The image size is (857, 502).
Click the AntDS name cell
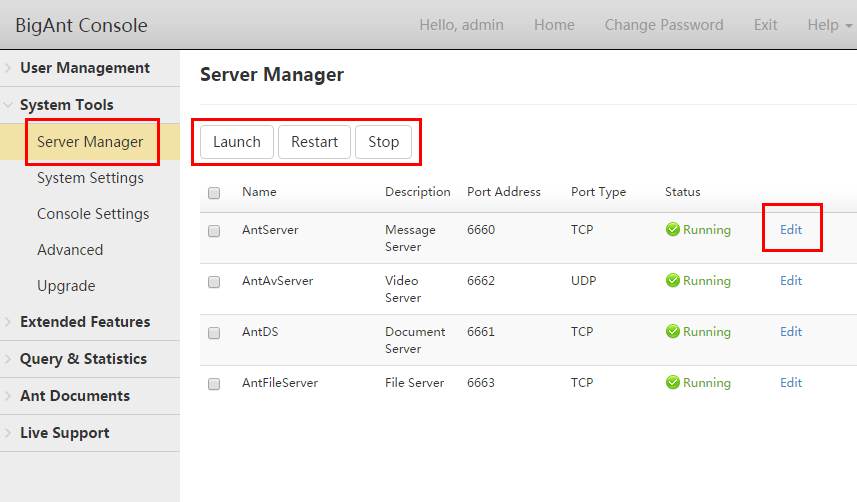260,331
